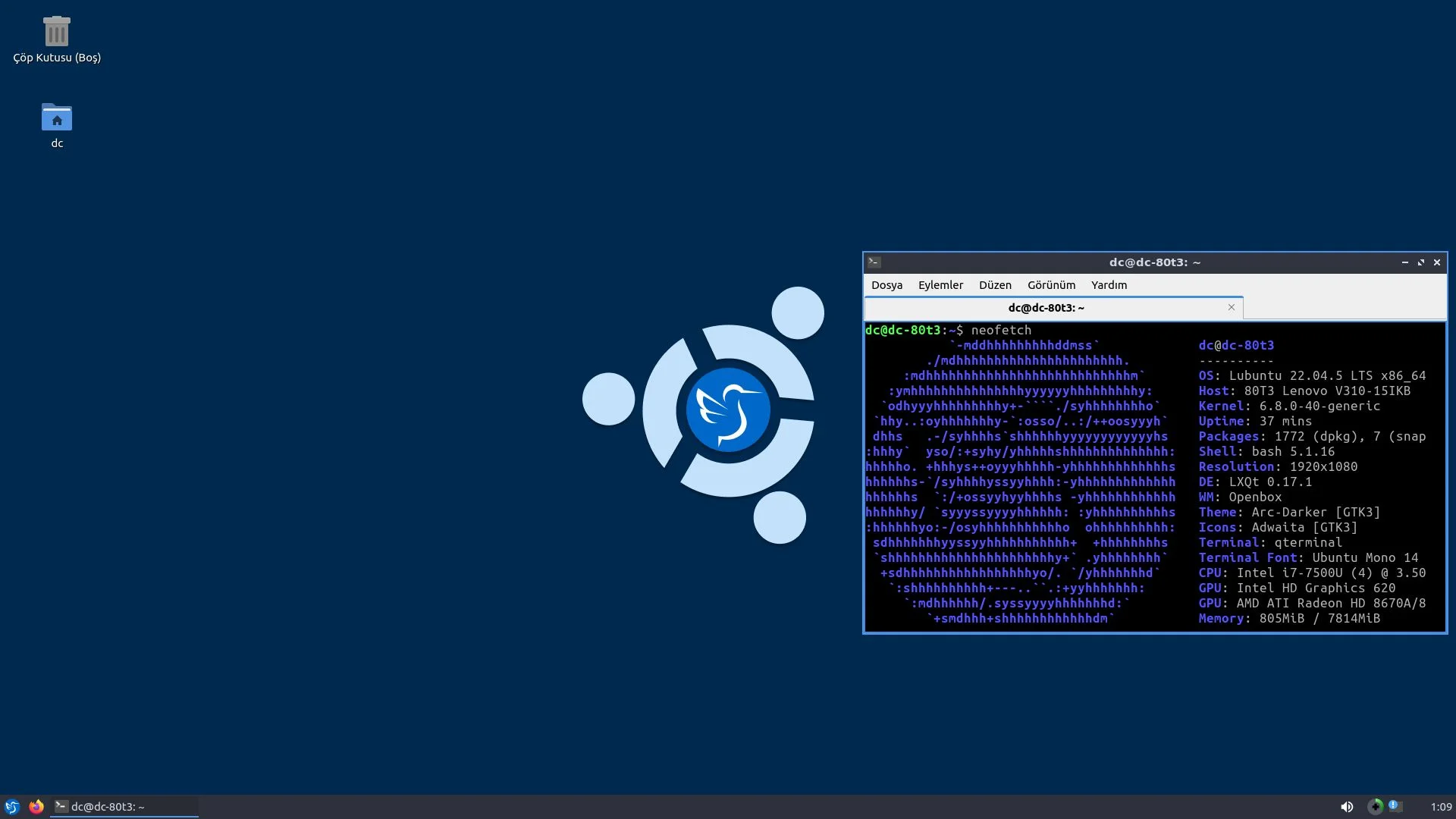Click the 'WM: Openbox' line
This screenshot has height=819, width=1456.
[x=1240, y=497]
